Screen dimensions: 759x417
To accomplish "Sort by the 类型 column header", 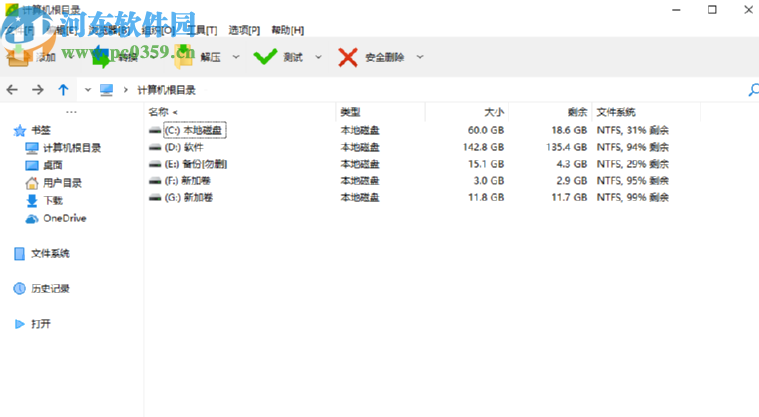I will 350,112.
